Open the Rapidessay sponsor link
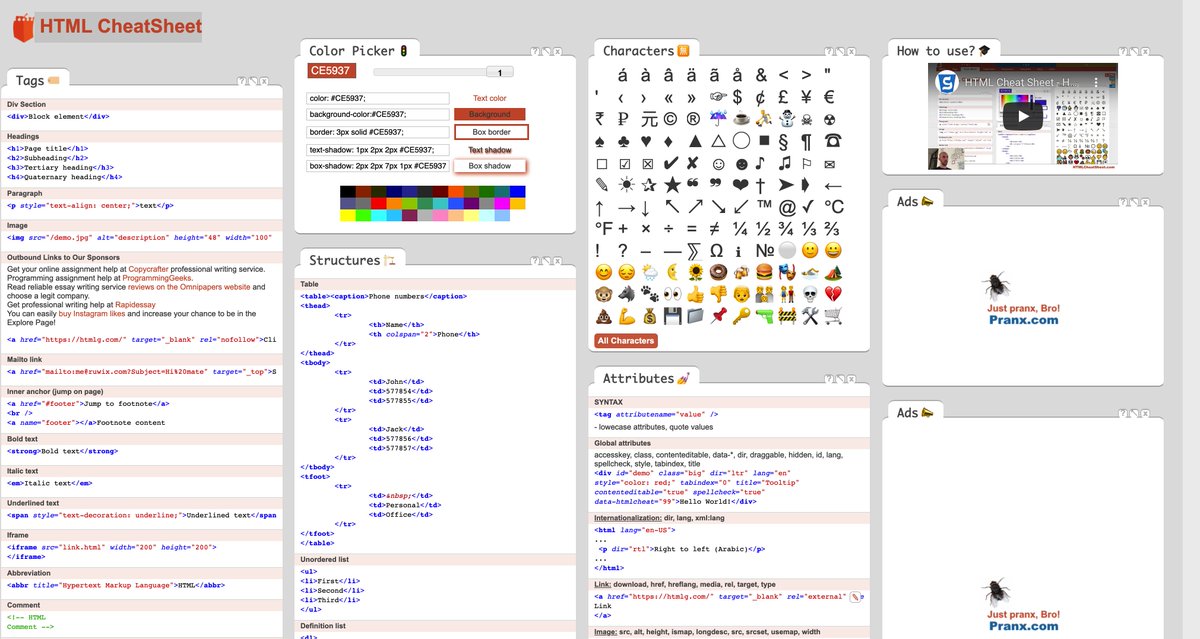 pos(135,305)
